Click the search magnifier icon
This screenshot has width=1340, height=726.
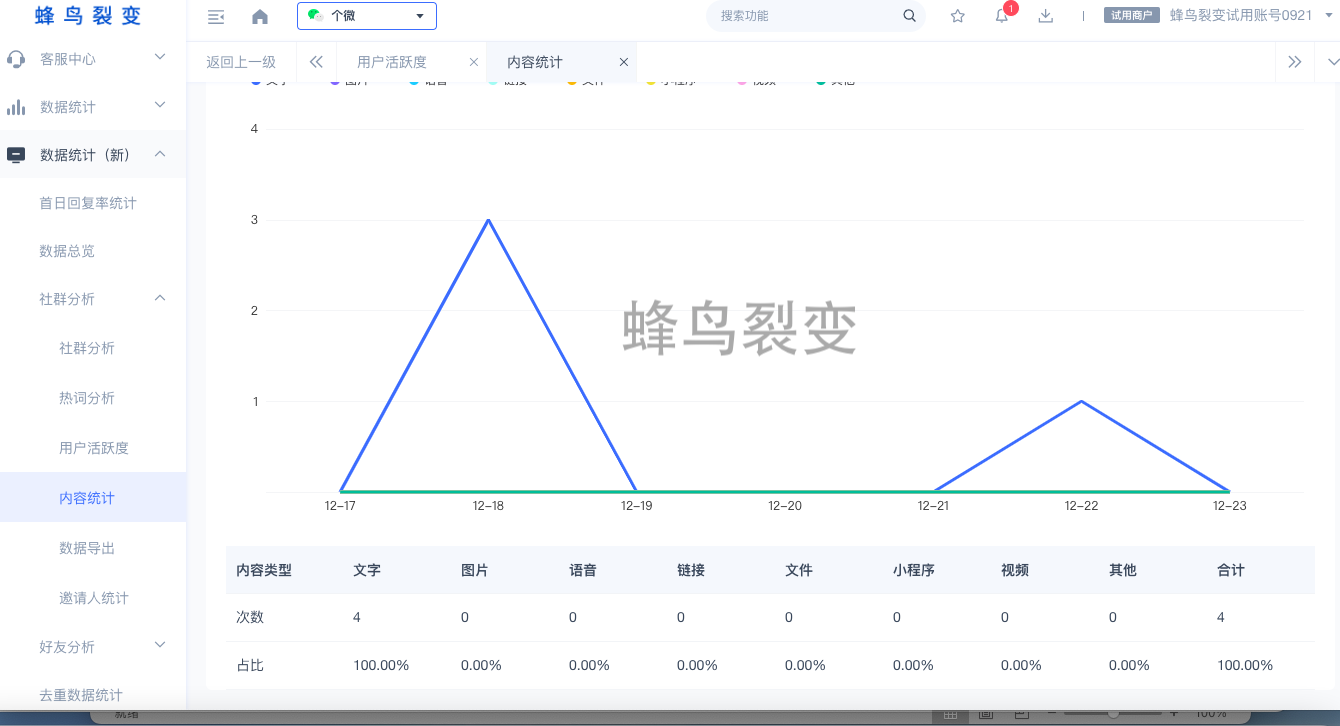coord(909,16)
